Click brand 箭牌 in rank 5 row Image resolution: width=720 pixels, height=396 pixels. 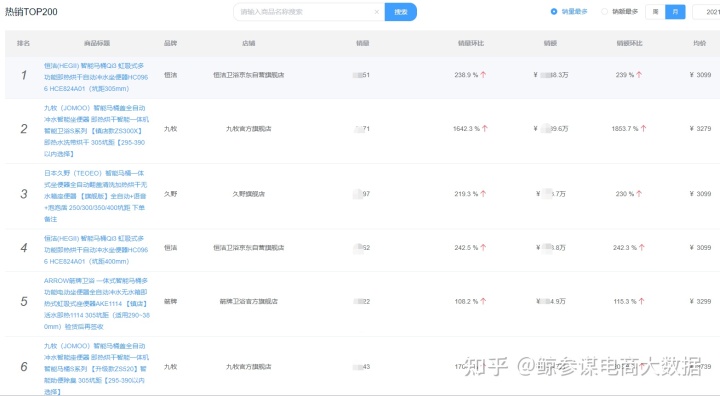[170, 302]
